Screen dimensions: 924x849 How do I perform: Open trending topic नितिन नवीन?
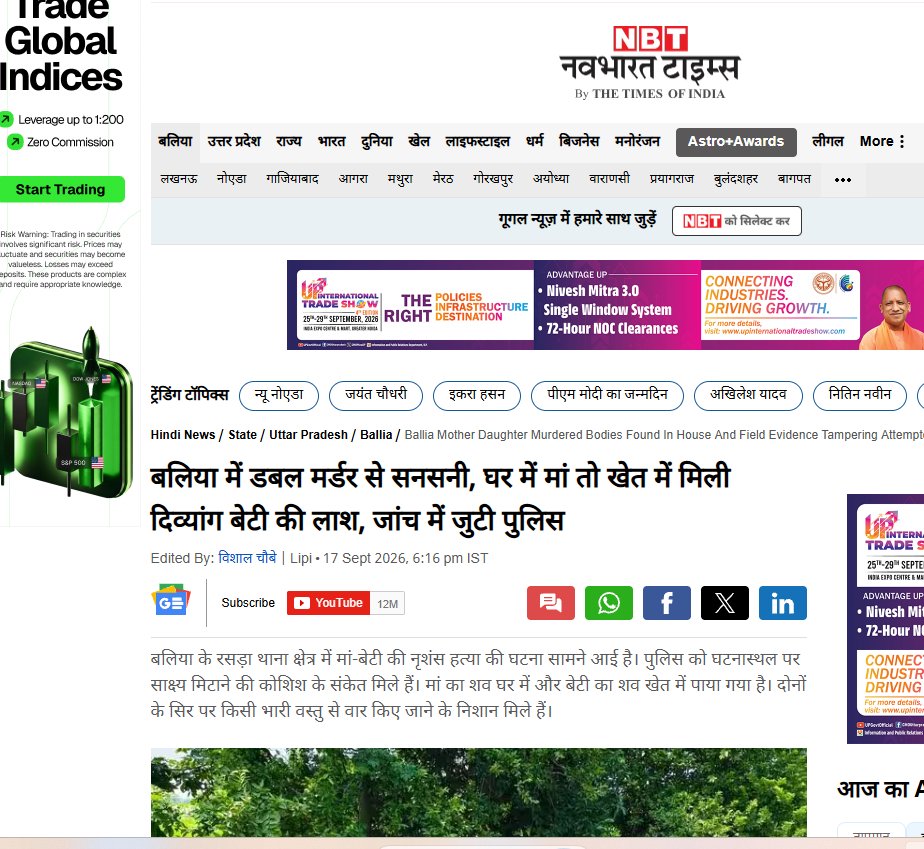[860, 395]
